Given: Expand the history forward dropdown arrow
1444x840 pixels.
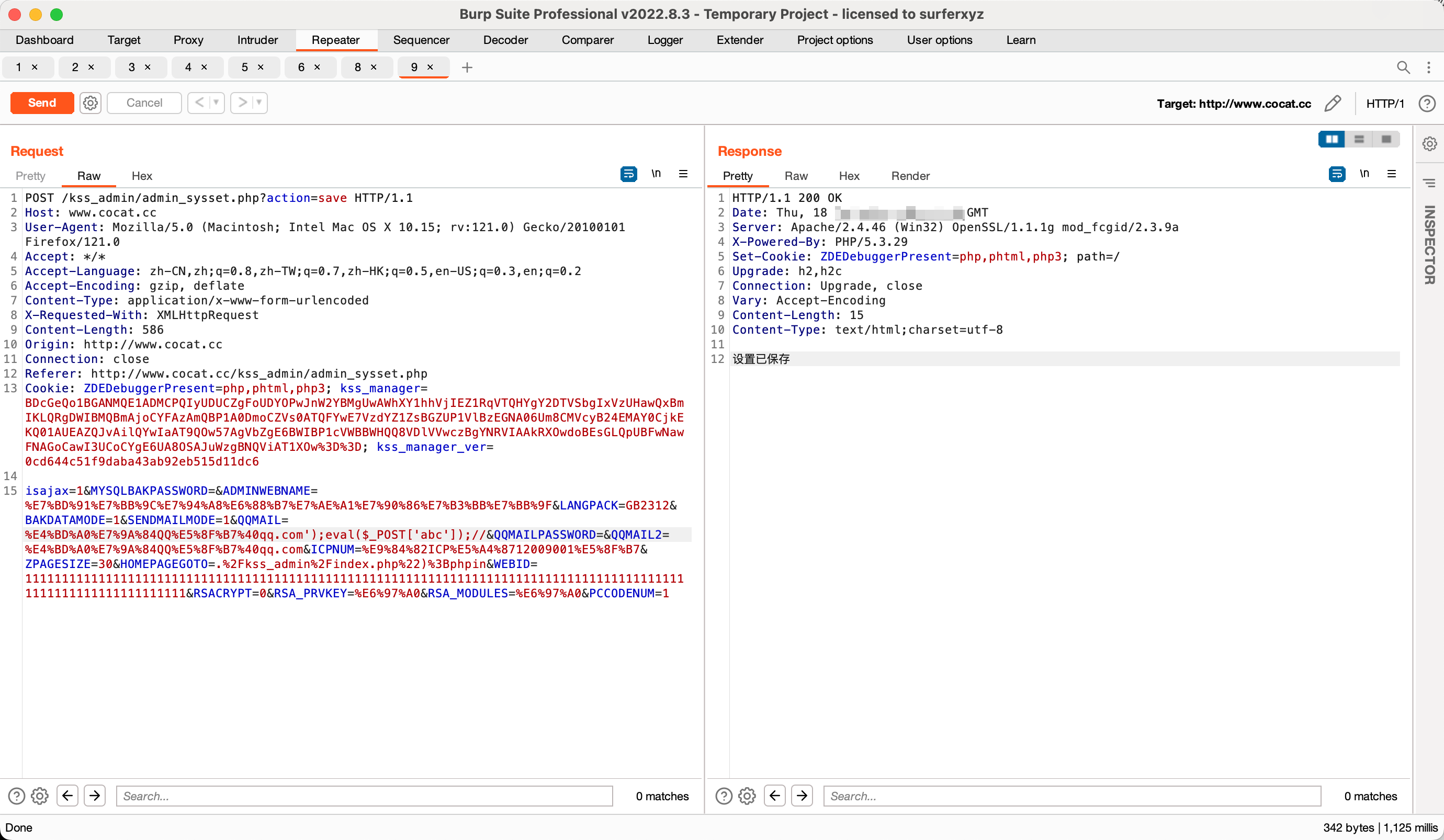Looking at the screenshot, I should tap(259, 103).
